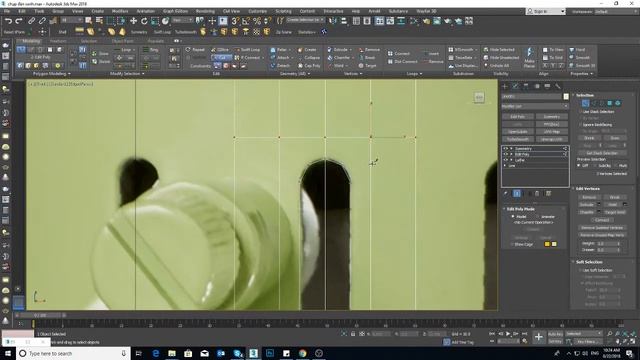Switch to the Freeform ribbon tab
Screen dimensions: 640x360
pos(58,41)
